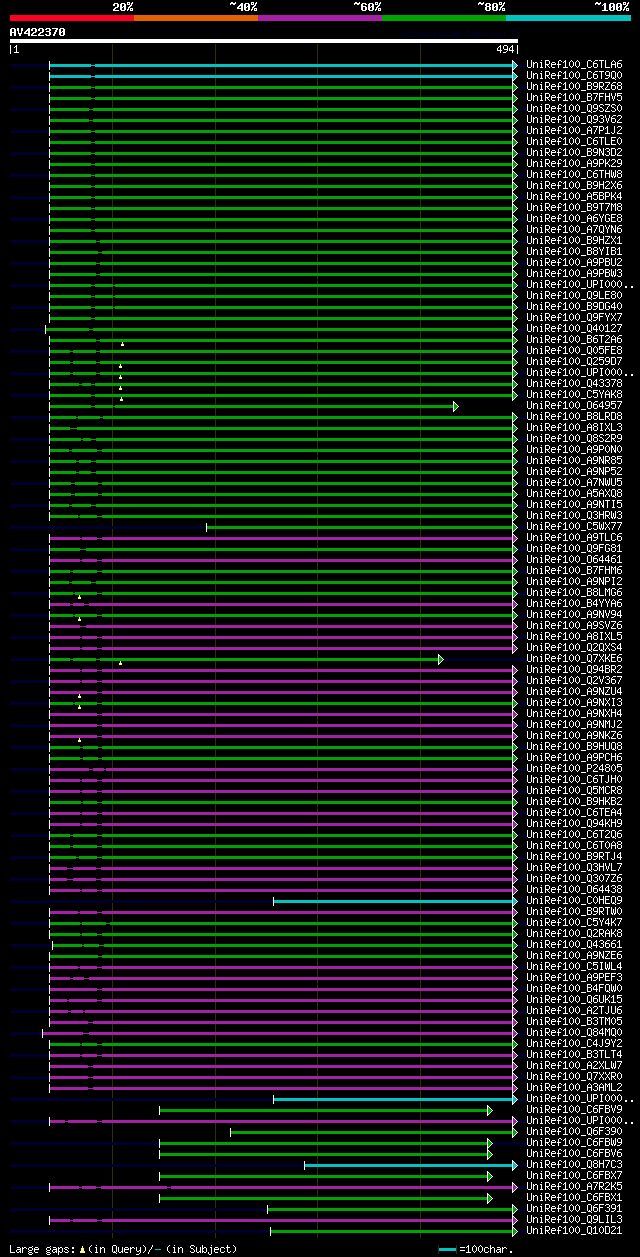The image size is (640, 1257).
Task: Click the C5WX77 green alignment bar
Action: point(360,527)
